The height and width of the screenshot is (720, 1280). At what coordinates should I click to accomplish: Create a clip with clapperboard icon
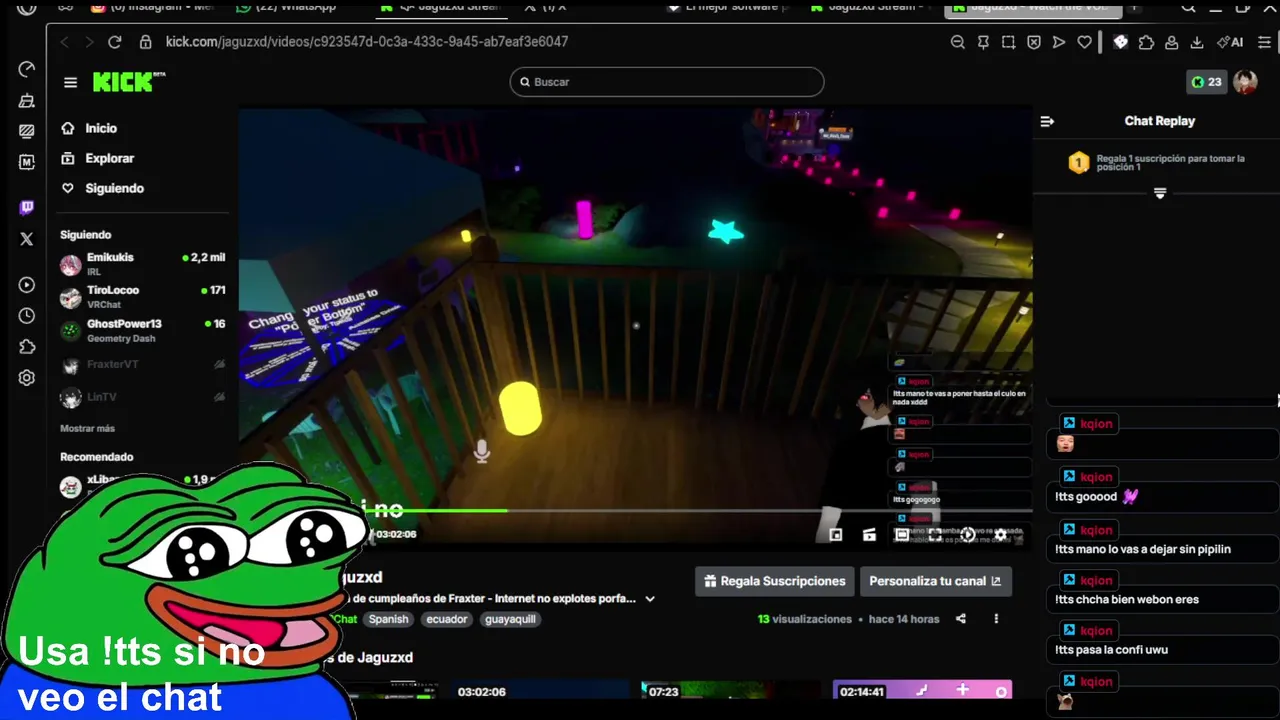(x=869, y=535)
